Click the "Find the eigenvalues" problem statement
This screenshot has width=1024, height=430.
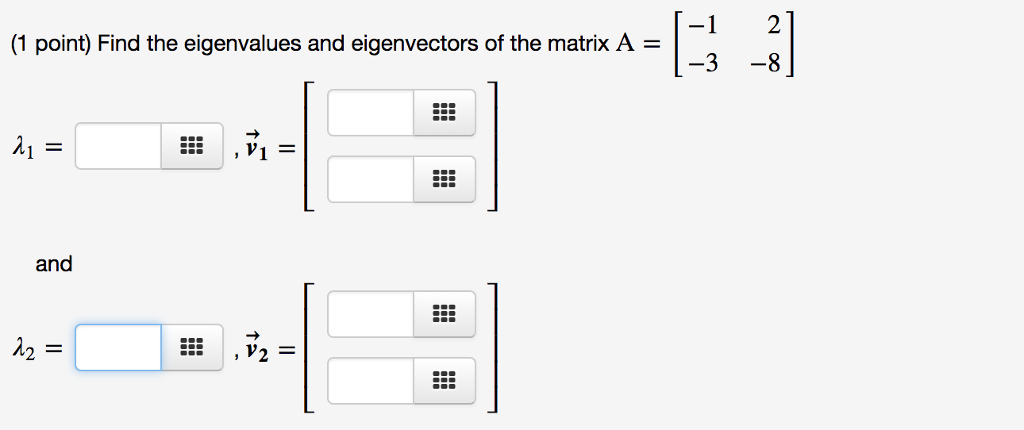click(x=190, y=44)
